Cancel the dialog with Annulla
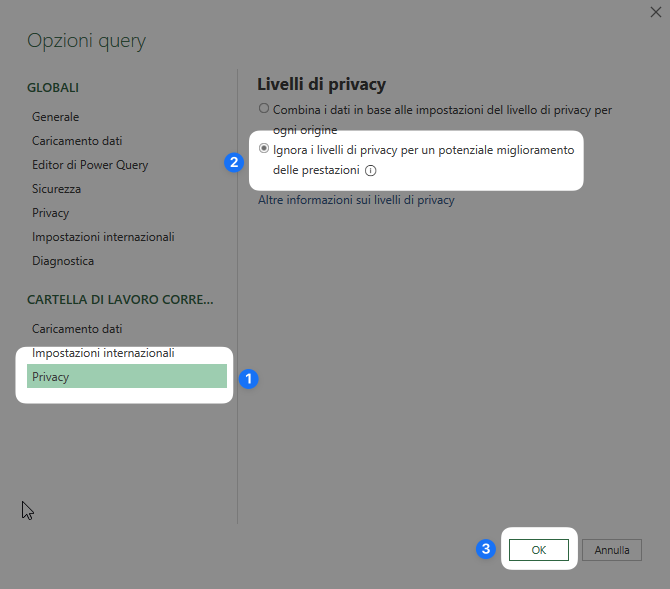The image size is (670, 589). [x=612, y=550]
